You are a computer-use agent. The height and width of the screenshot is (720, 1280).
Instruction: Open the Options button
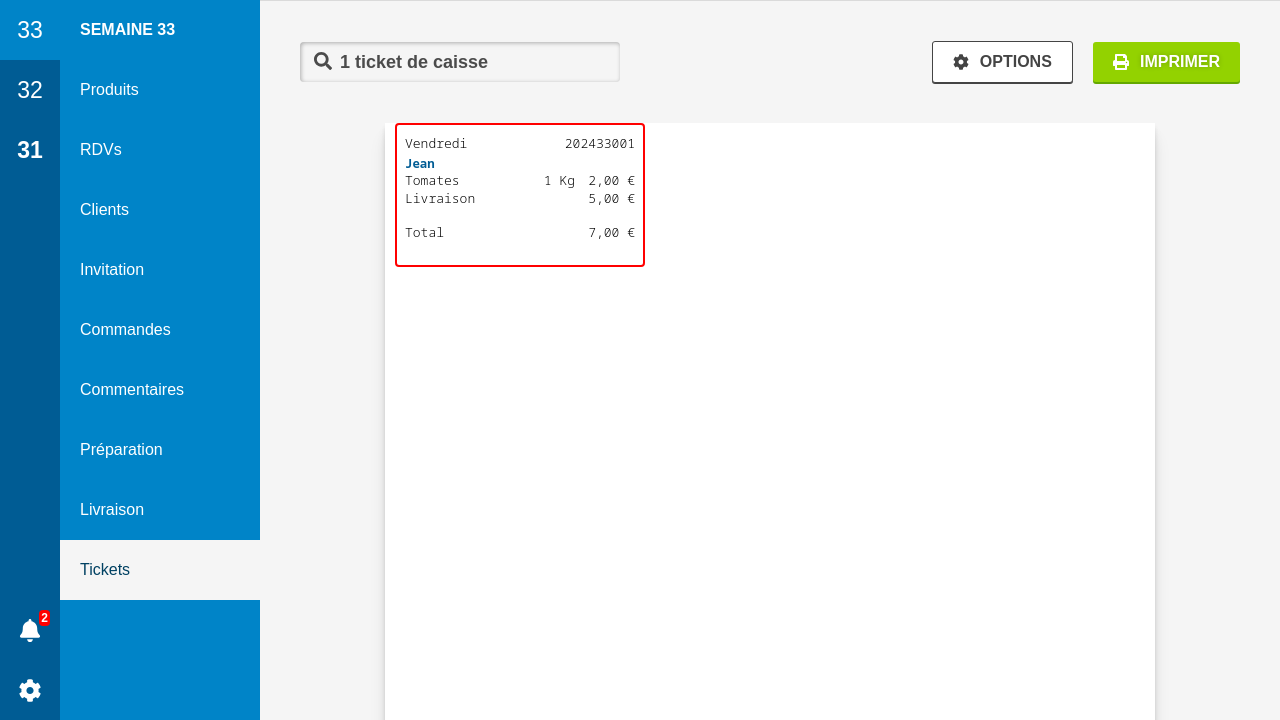tap(1002, 62)
